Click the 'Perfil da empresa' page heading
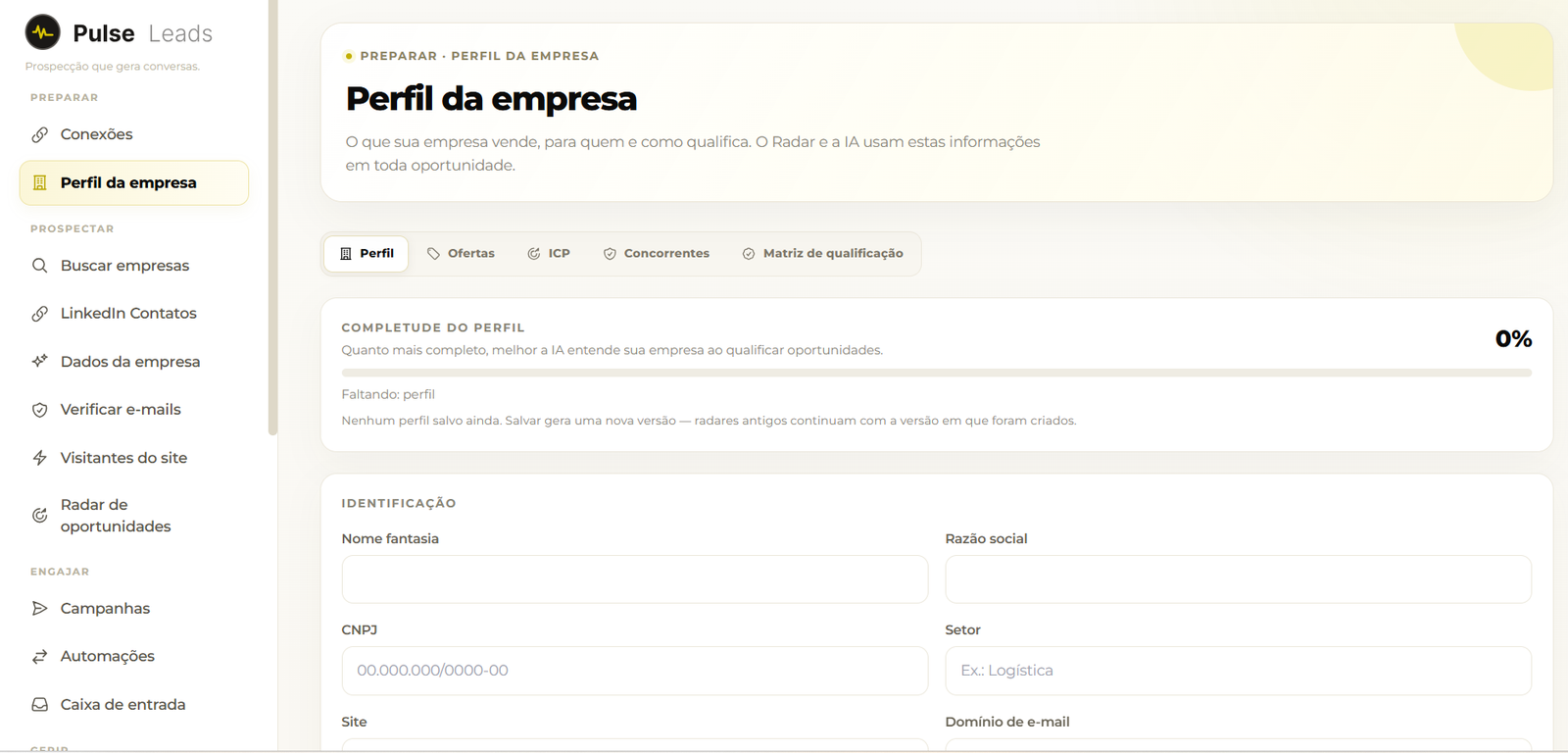The height and width of the screenshot is (753, 1568). tap(491, 99)
